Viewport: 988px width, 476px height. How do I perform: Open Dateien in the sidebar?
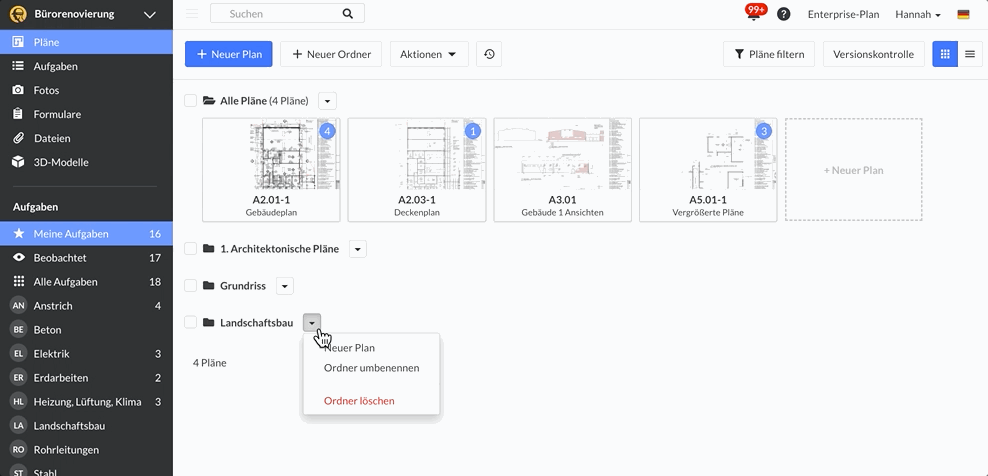coord(86,138)
